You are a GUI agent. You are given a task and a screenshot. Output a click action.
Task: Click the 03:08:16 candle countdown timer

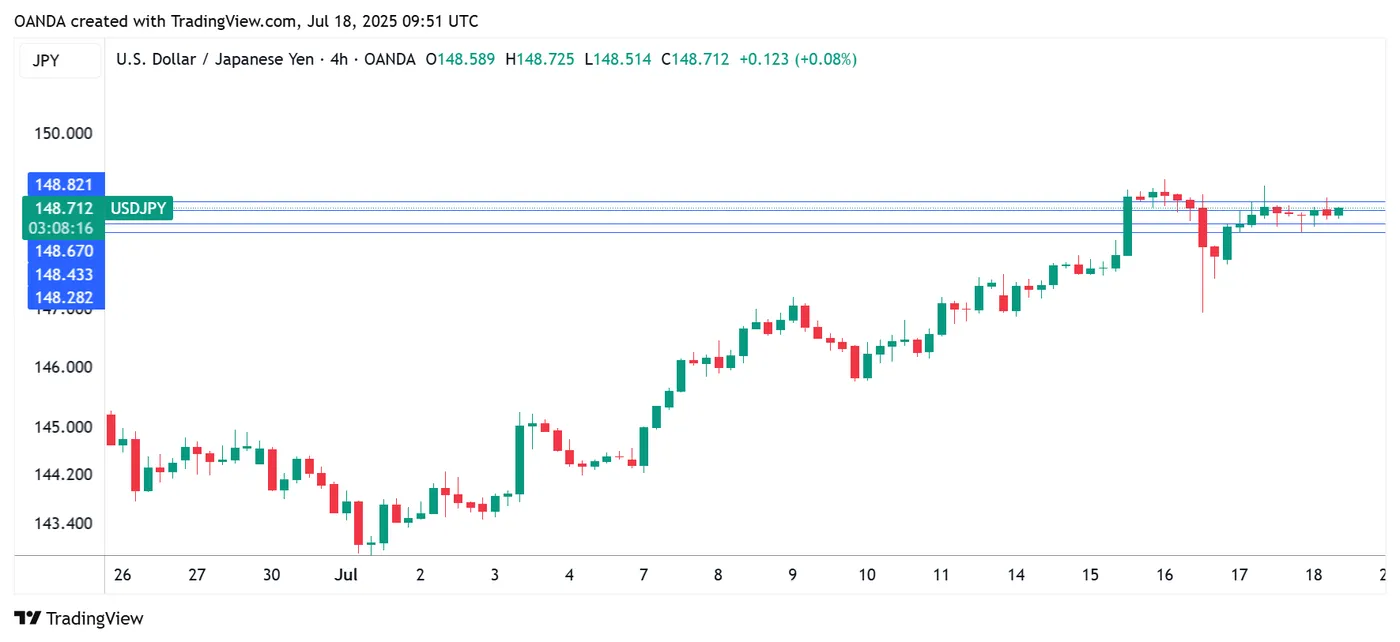(x=64, y=228)
